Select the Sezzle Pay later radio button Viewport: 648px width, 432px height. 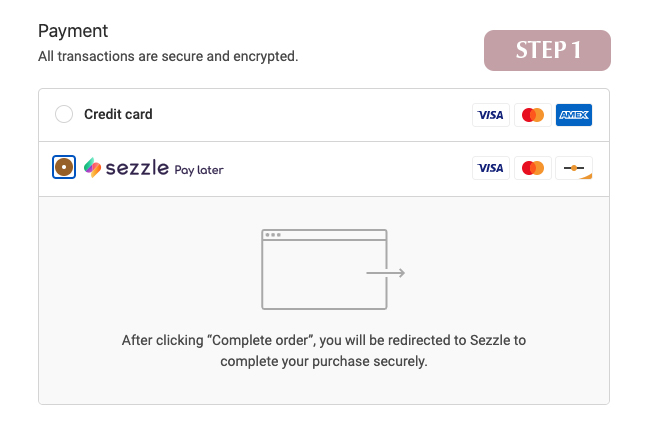[x=64, y=167]
